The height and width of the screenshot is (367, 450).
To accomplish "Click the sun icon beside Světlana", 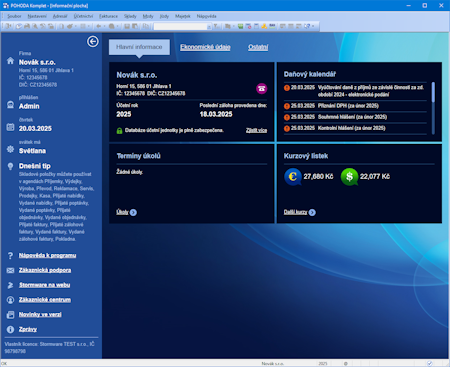I will (x=10, y=149).
